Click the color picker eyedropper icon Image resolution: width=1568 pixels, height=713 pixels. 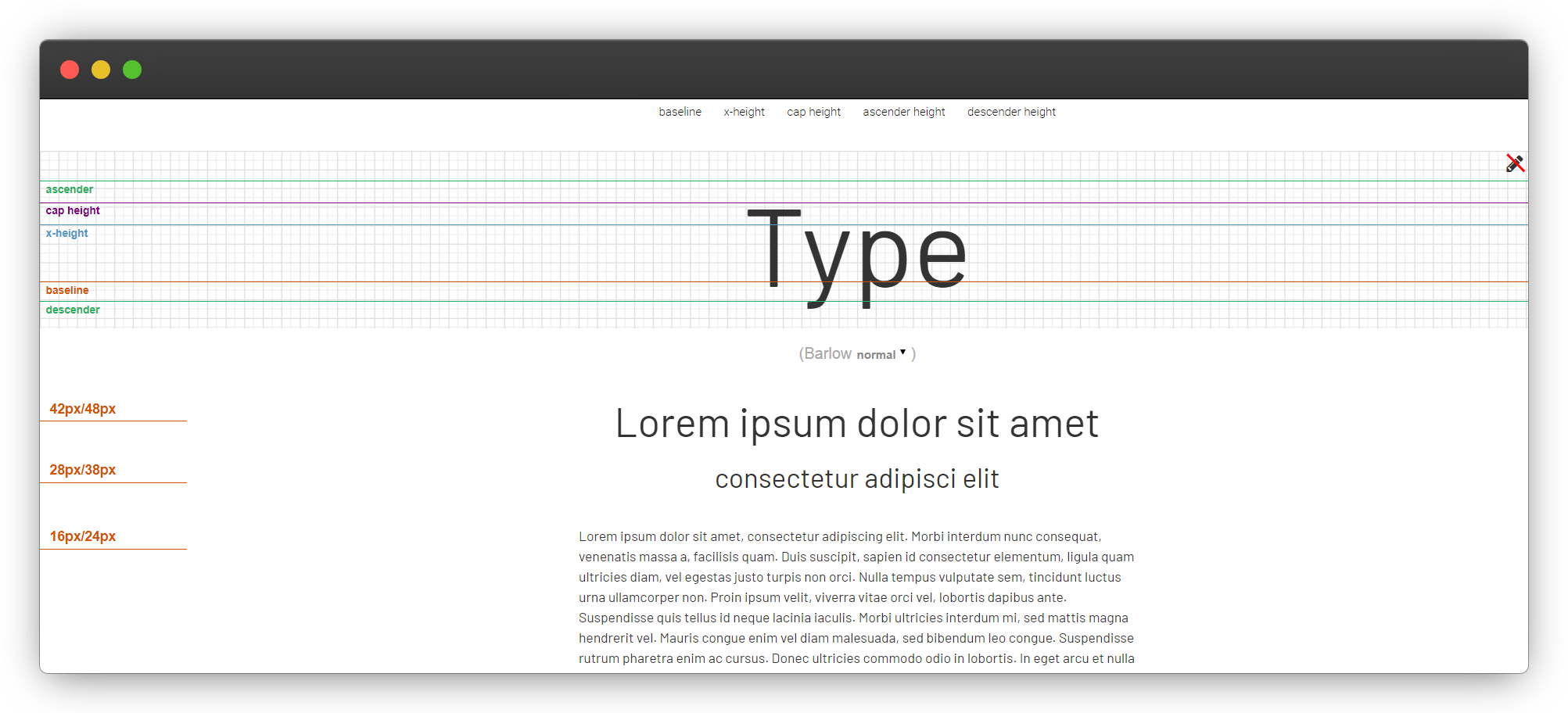tap(1515, 163)
